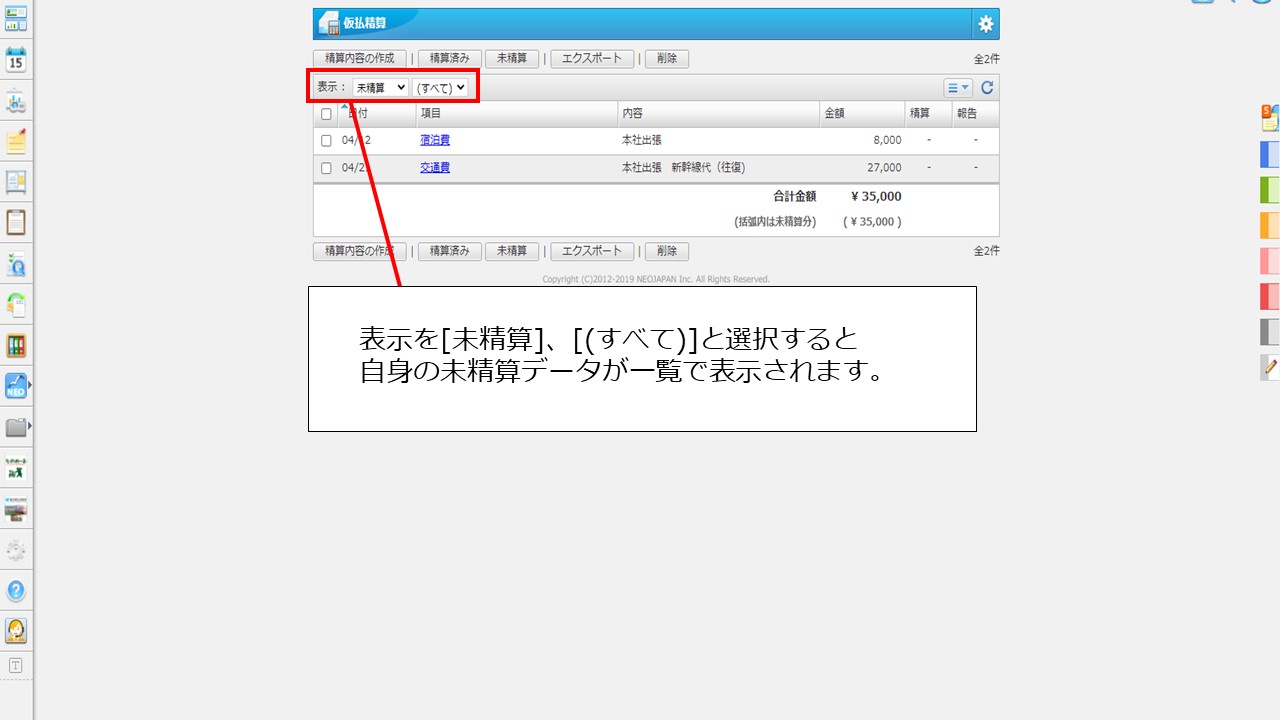Open the bulletin board sidebar icon
The image size is (1280, 720).
coord(16,182)
